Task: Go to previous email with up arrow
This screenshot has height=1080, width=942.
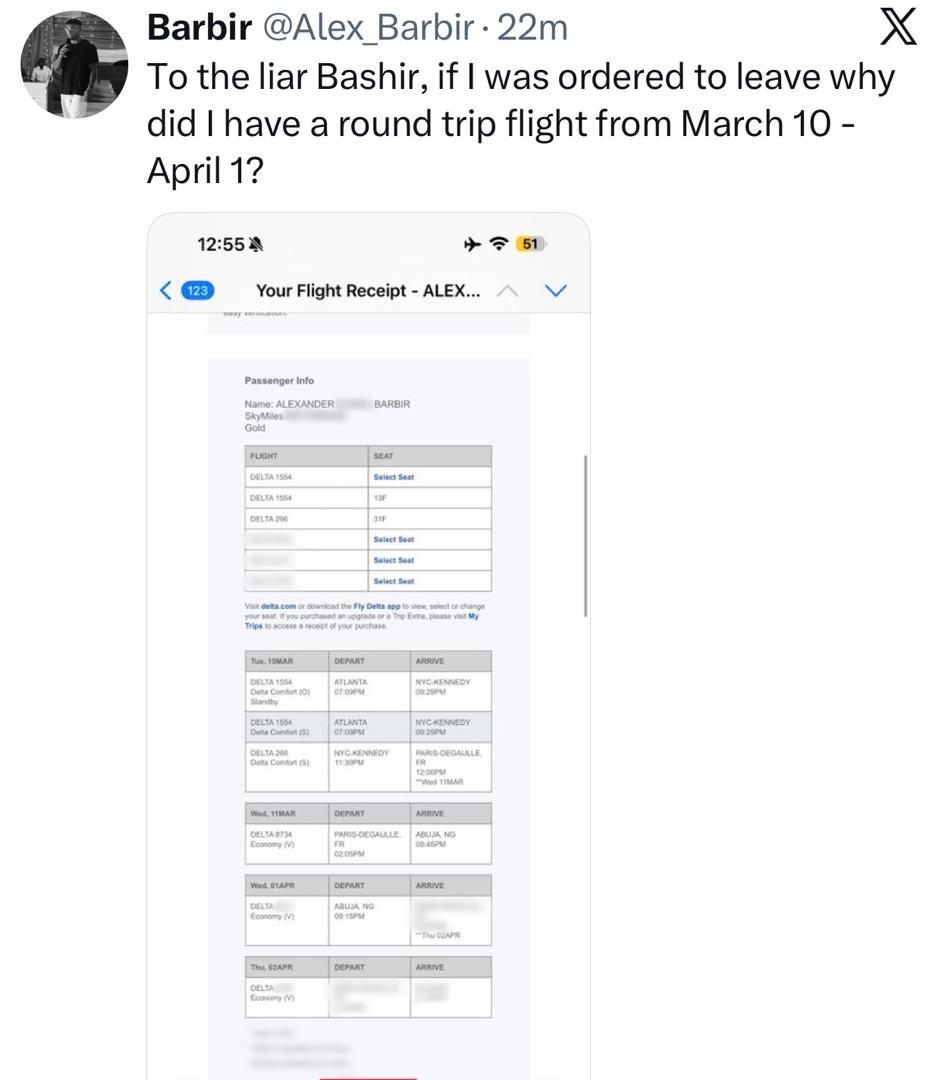Action: click(508, 291)
